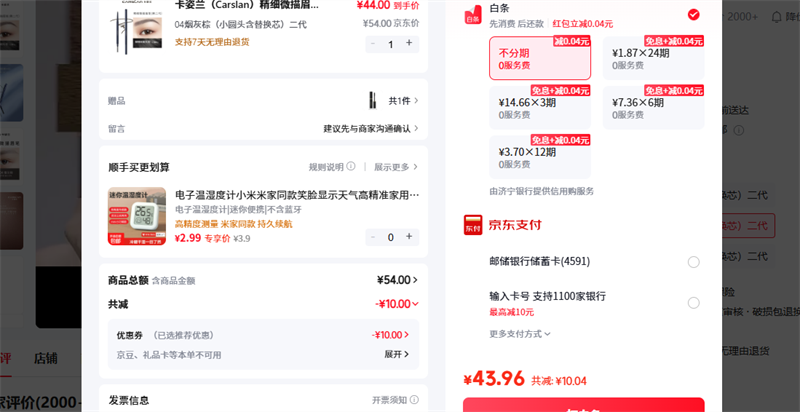The height and width of the screenshot is (412, 800).
Task: Click the thermometer product thumbnail image
Action: [137, 216]
